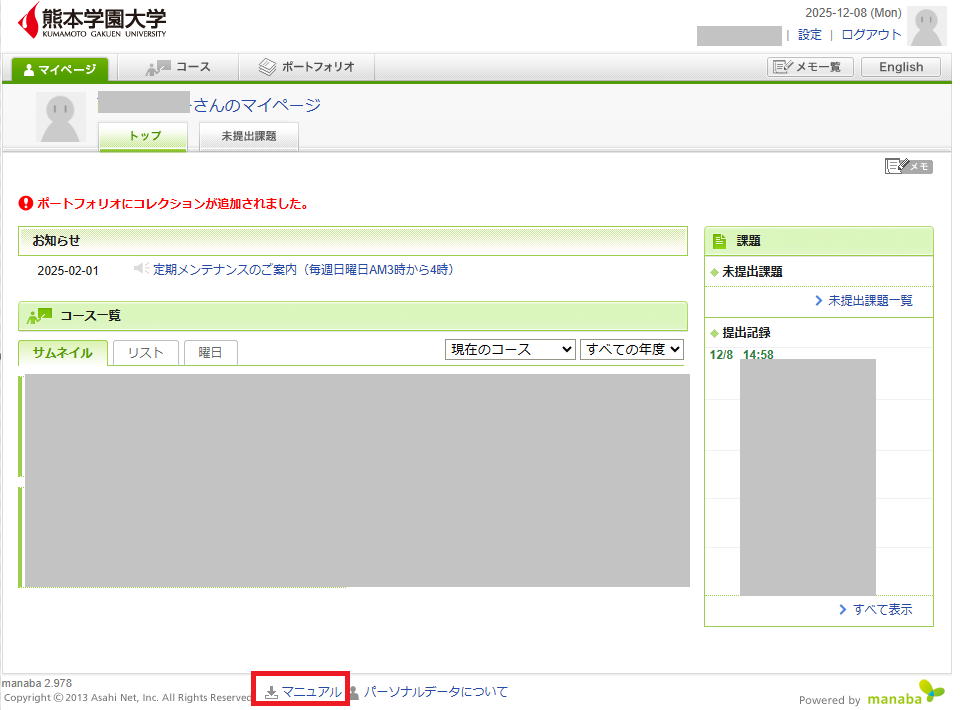Viewport: 960px width, 710px height.
Task: Open the ポートフォリオ tab
Action: point(307,67)
